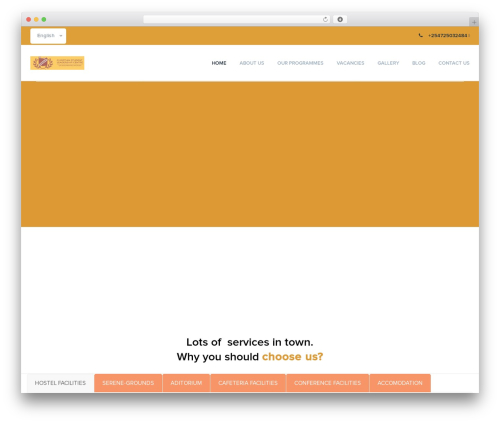500x423 pixels.
Task: Open a new browser tab with plus button
Action: coord(474,22)
